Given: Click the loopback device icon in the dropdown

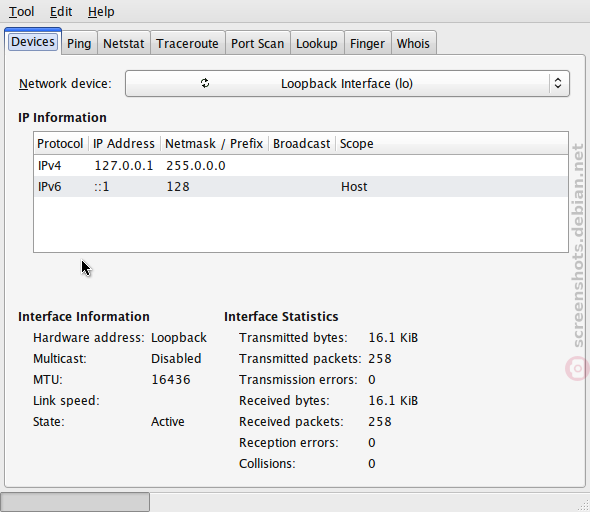Looking at the screenshot, I should click(x=205, y=83).
